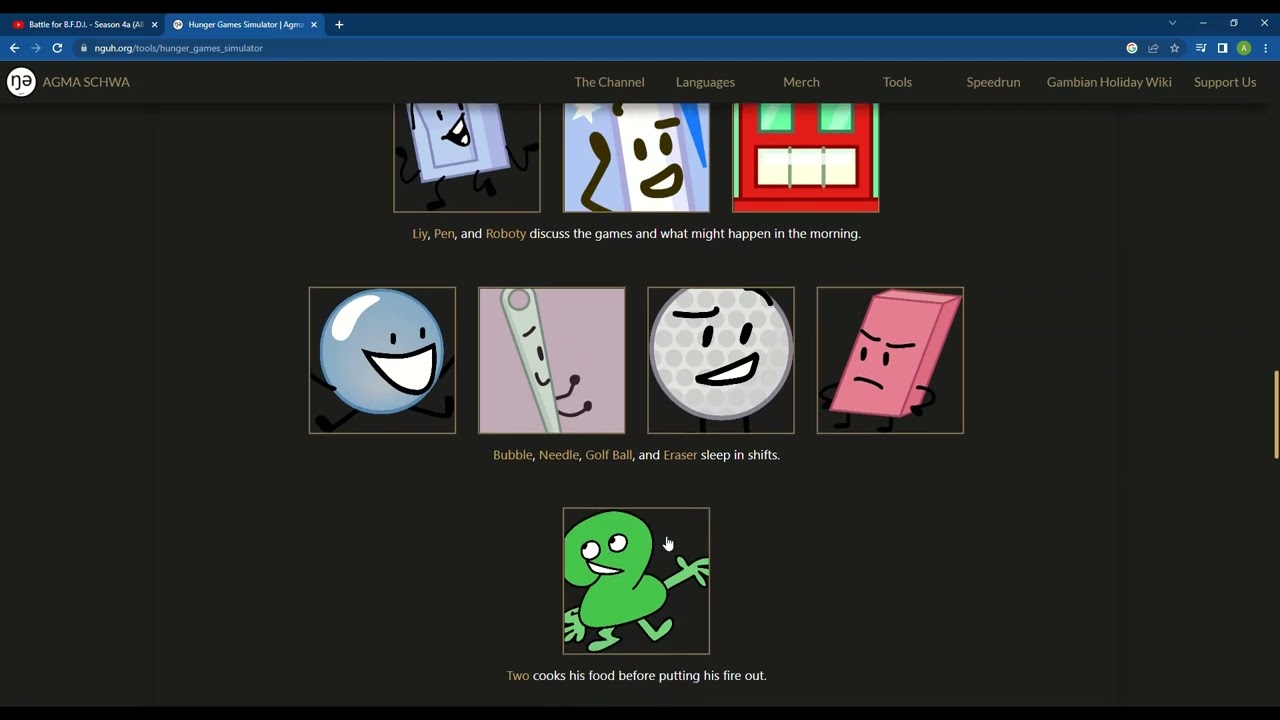Click text 'discuss the games and what might happen'
This screenshot has height=720, width=1280.
coord(648,234)
